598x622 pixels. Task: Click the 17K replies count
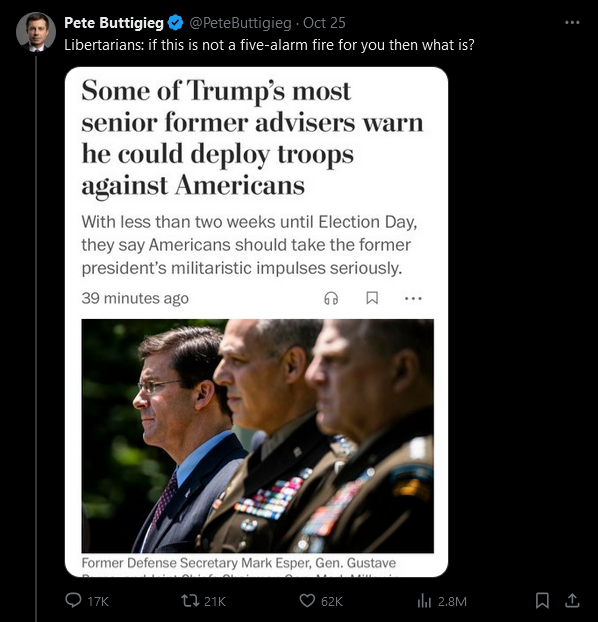[x=98, y=601]
